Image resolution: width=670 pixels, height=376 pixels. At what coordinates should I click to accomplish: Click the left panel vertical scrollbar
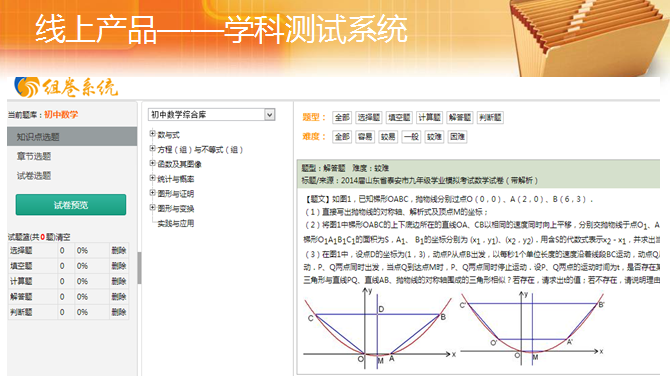[x=139, y=268]
